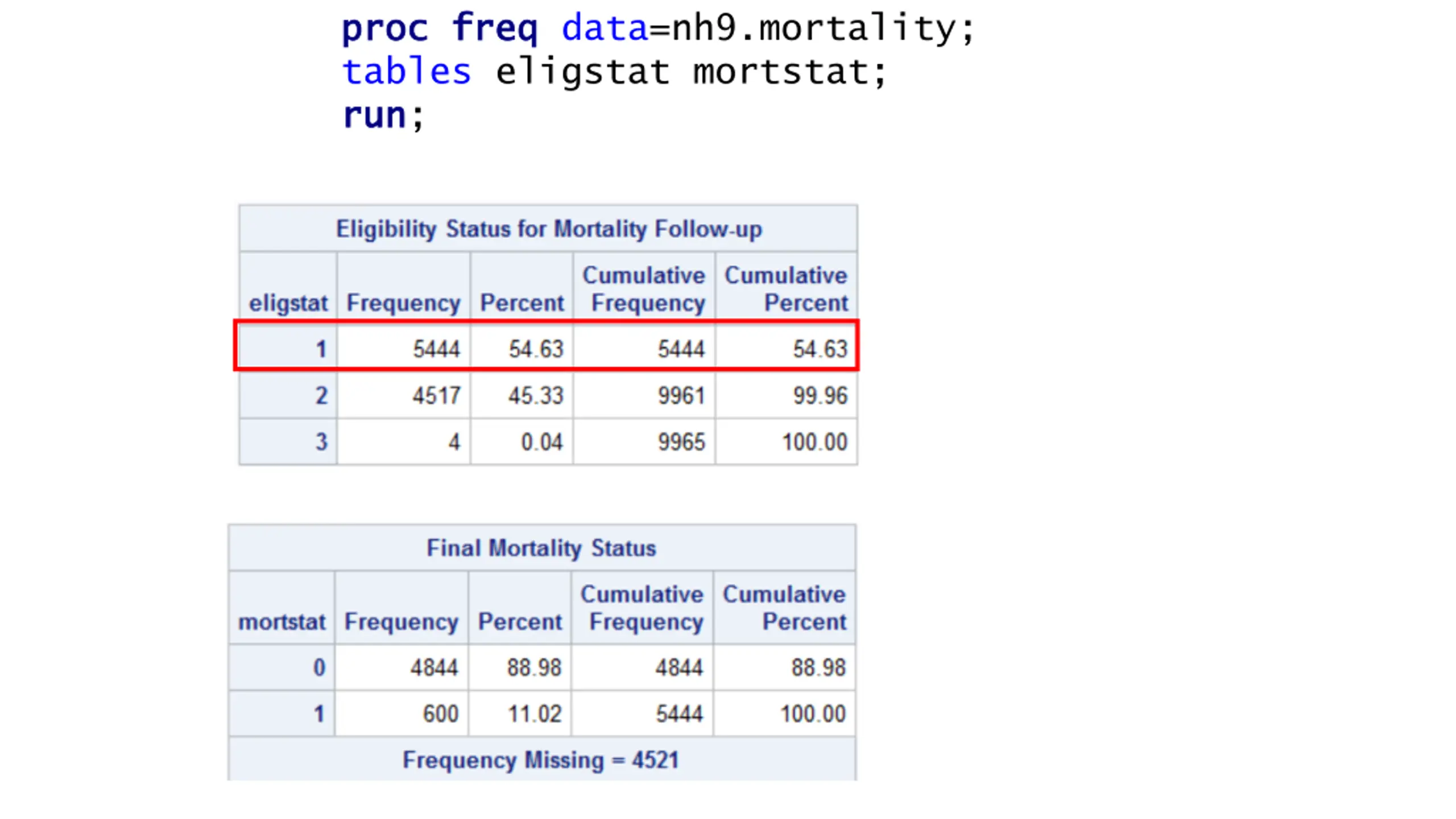Click the 'proc freq' keyword in code
This screenshot has height=819, width=1456.
(439, 28)
